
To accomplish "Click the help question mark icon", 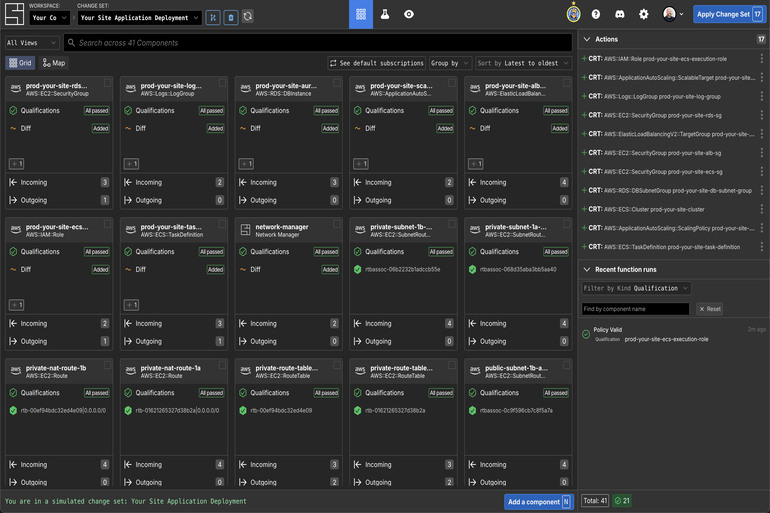I will coord(596,15).
